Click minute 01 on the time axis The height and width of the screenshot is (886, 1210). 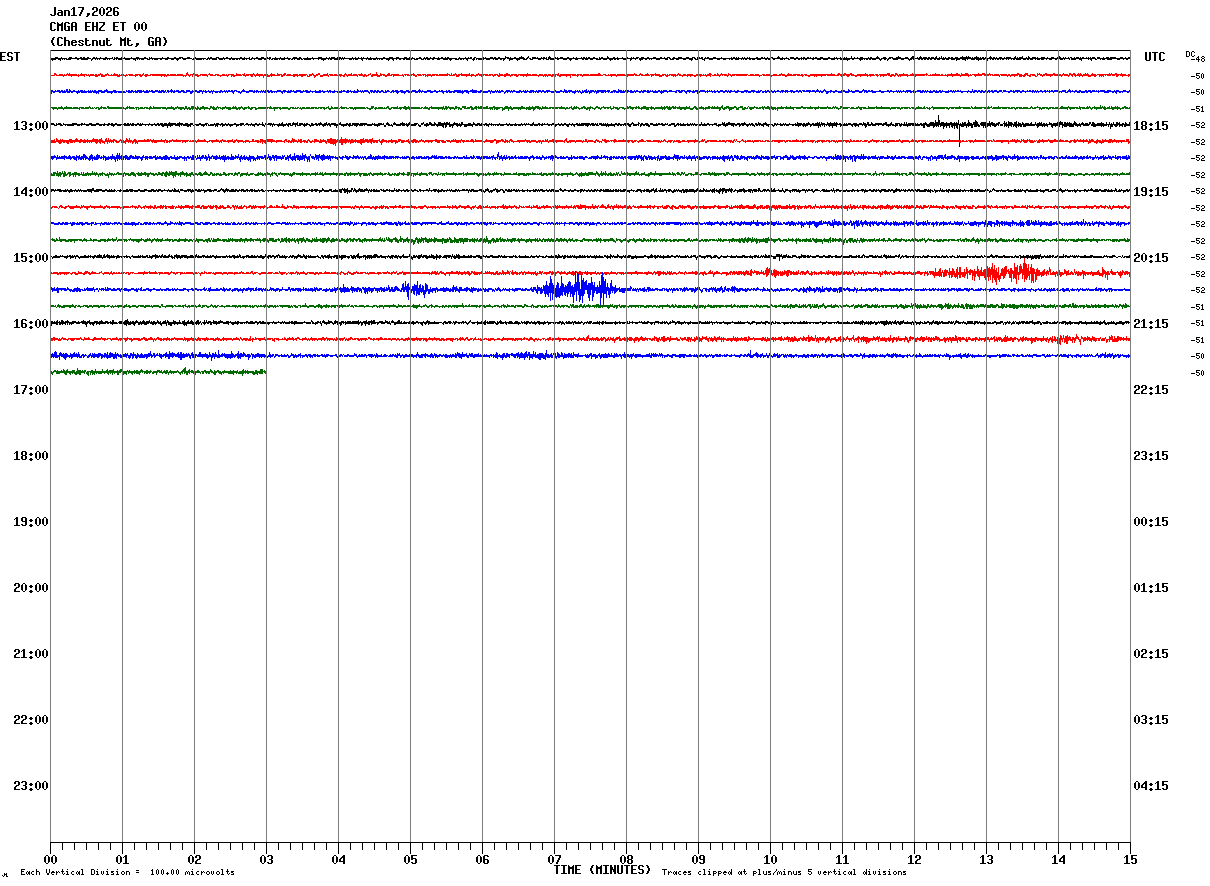click(122, 860)
